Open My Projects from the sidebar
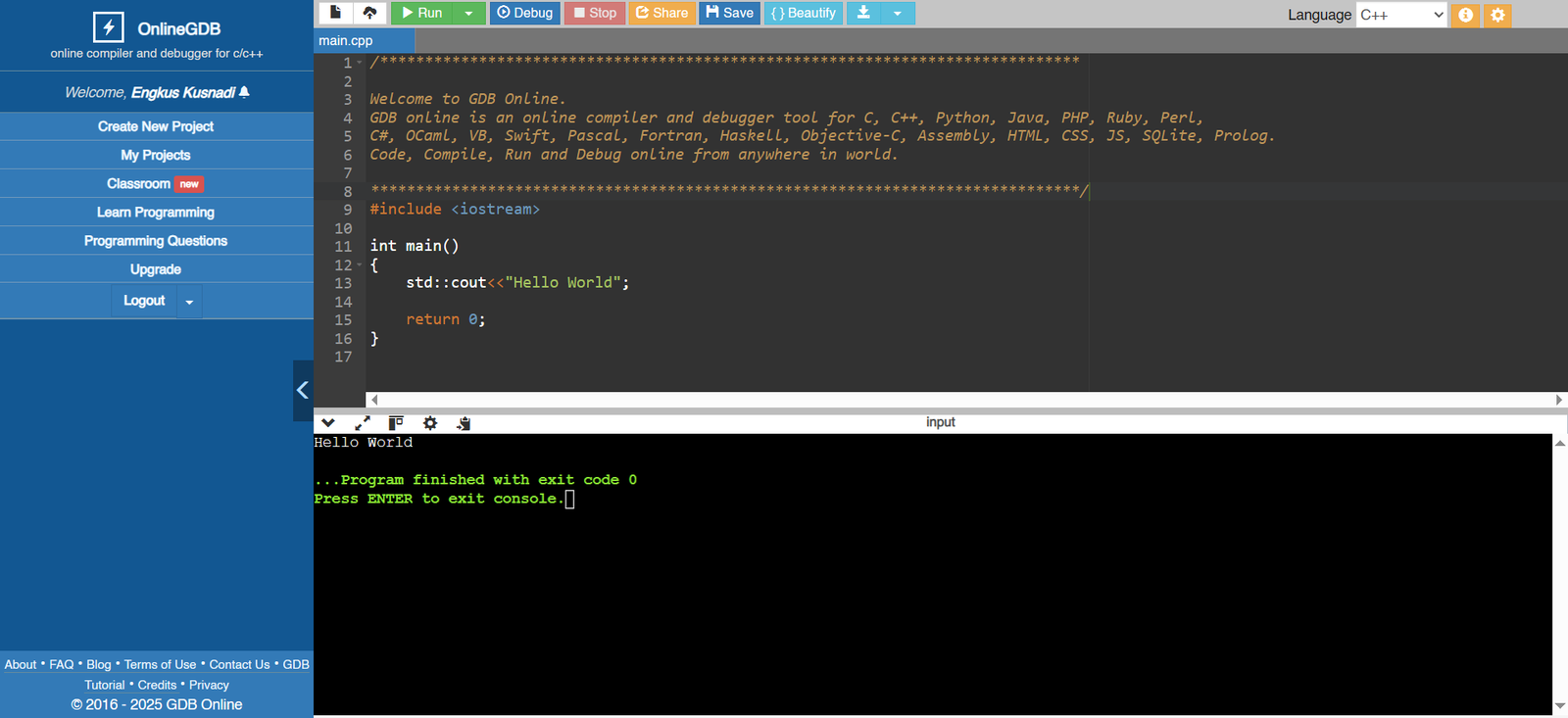 click(156, 155)
